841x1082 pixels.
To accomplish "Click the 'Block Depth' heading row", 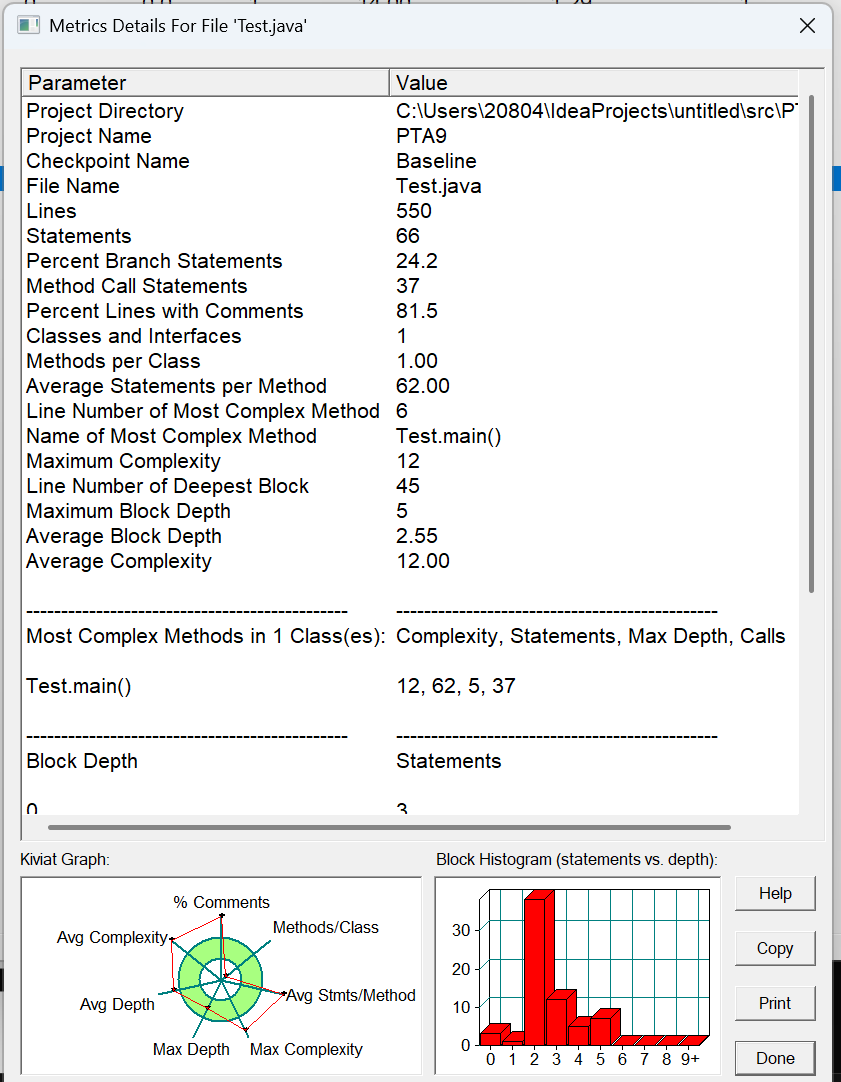I will tap(410, 761).
